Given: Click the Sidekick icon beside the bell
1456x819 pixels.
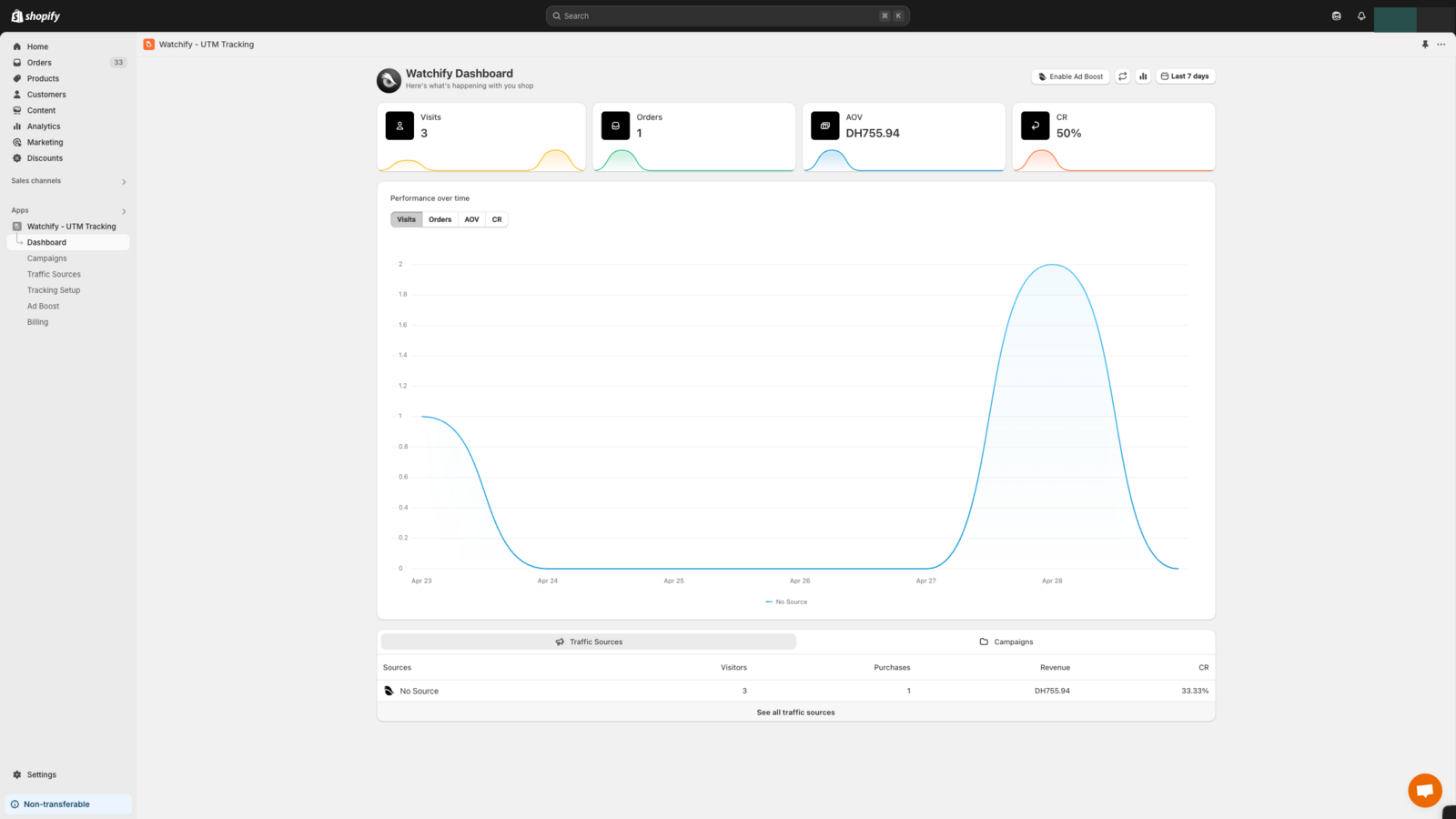Looking at the screenshot, I should pyautogui.click(x=1336, y=16).
